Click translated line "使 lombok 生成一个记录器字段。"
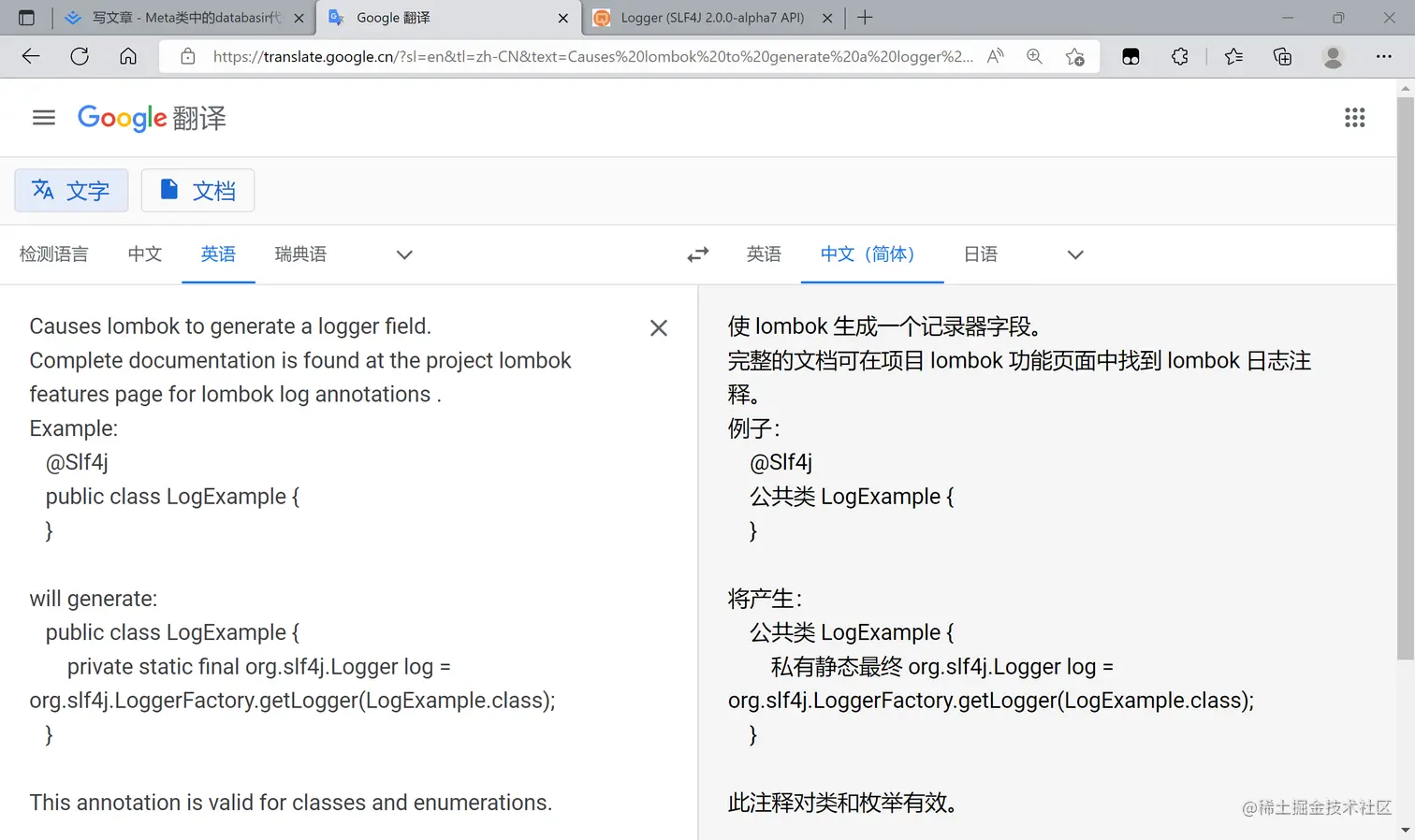The width and height of the screenshot is (1415, 840). [885, 326]
